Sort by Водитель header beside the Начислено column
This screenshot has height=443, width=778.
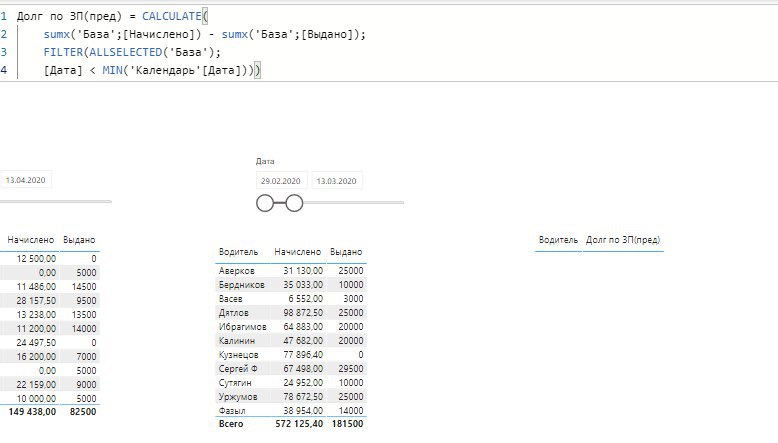pos(238,252)
